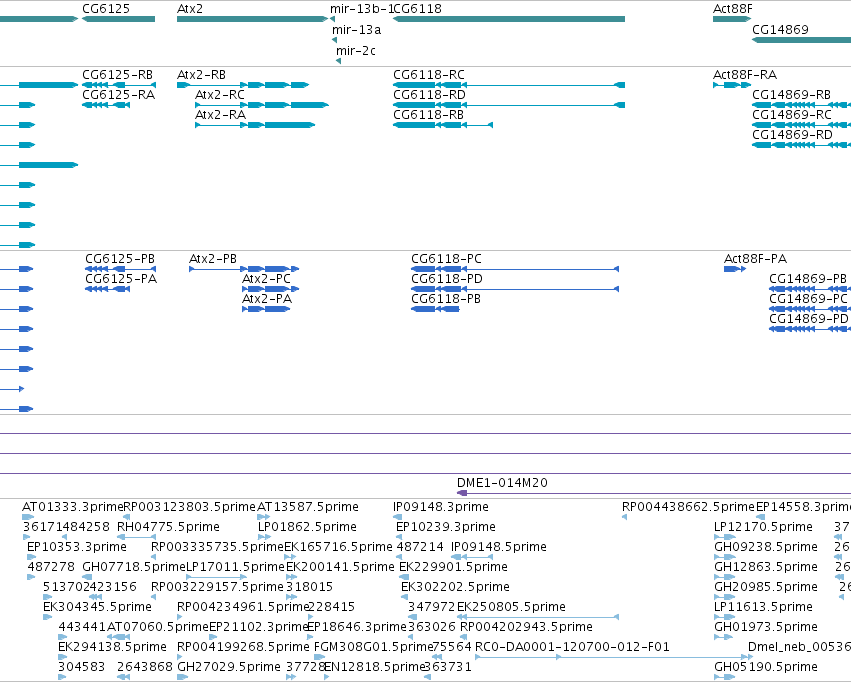Open EST AT13587.5prime

point(308,506)
